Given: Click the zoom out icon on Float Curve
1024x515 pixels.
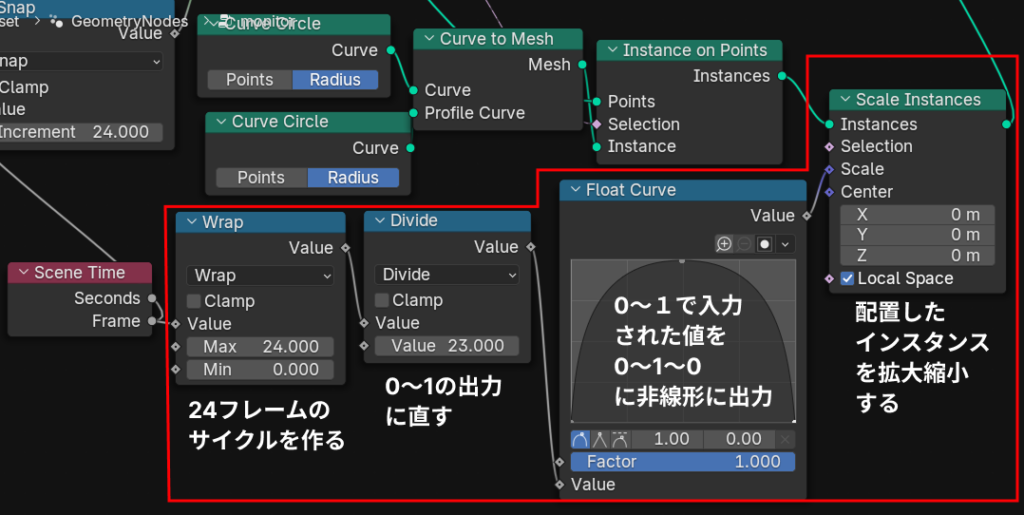Looking at the screenshot, I should click(743, 244).
